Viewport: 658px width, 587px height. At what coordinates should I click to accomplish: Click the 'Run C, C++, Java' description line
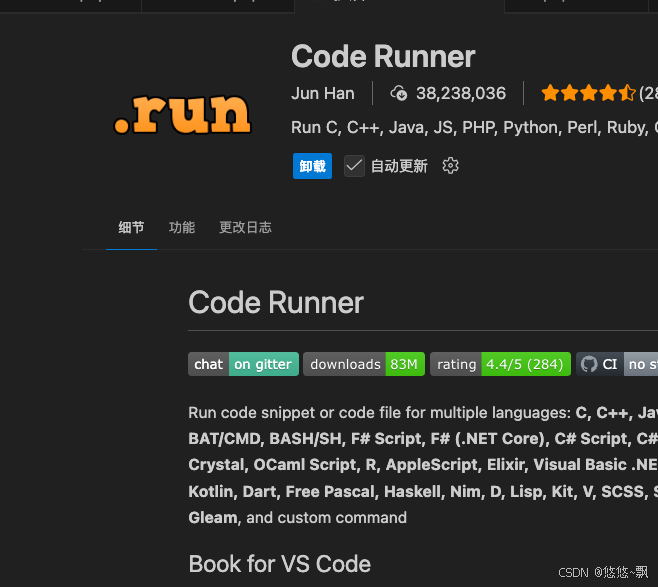(474, 128)
